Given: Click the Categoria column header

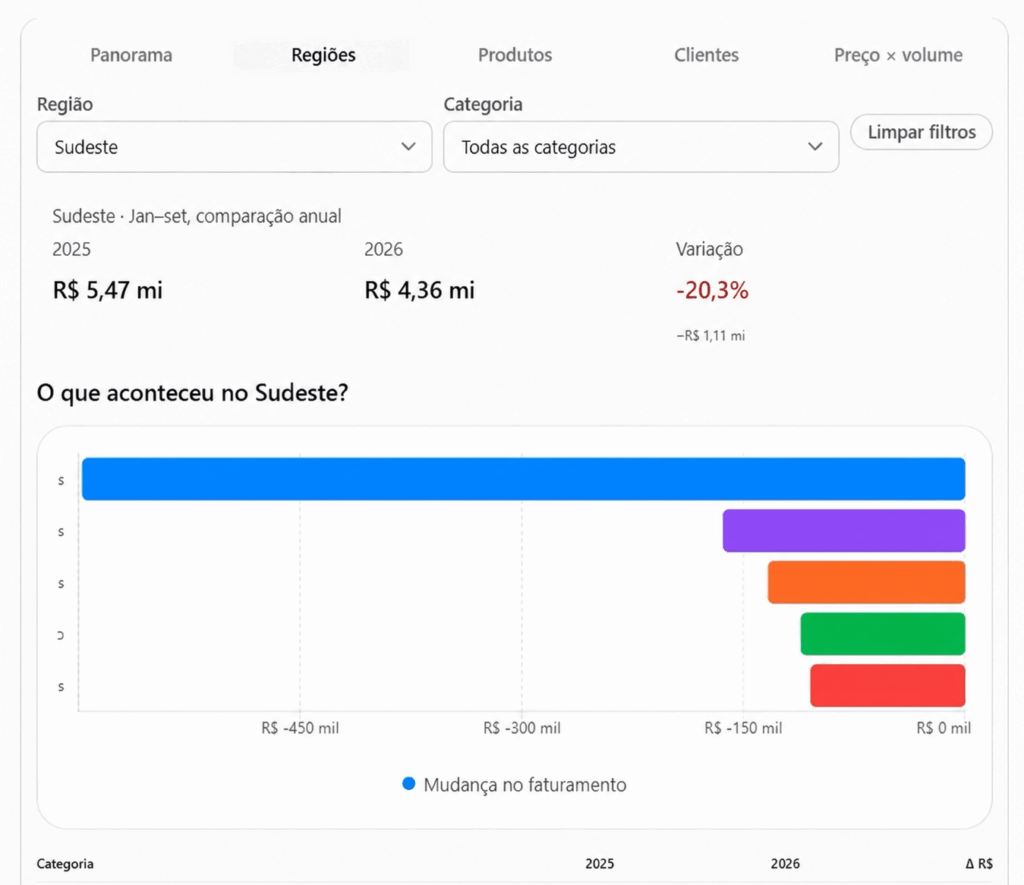Looking at the screenshot, I should point(65,863).
